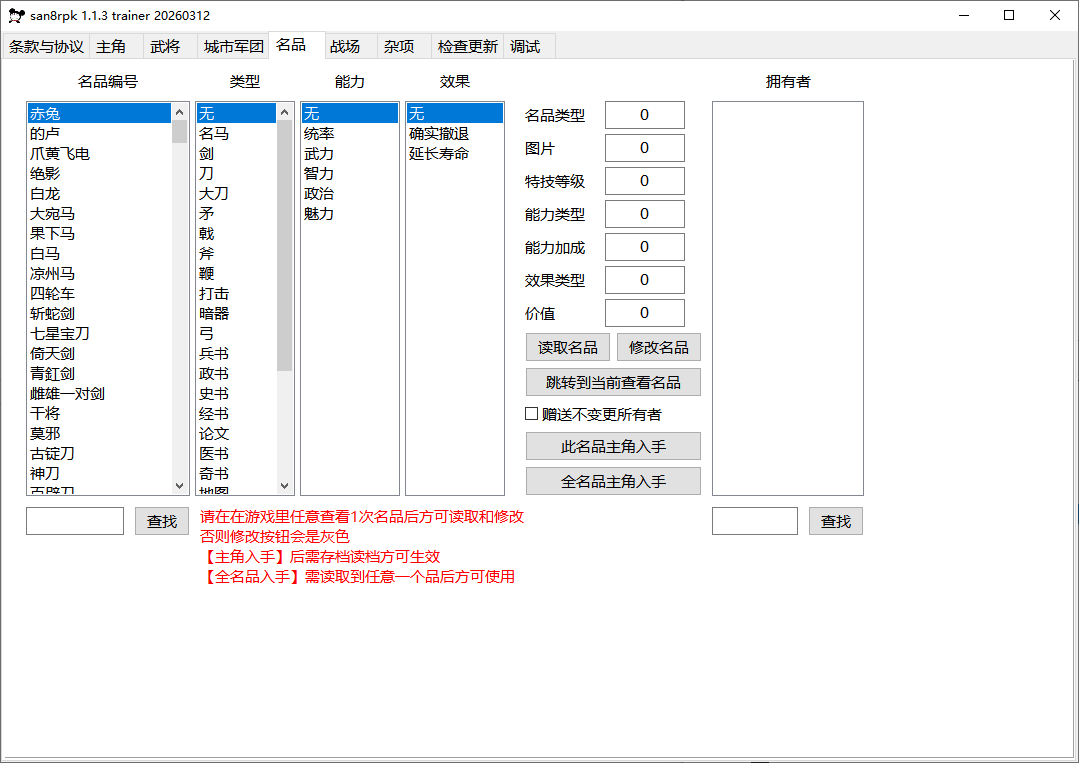Click 查找 button below the 名品编号 list
This screenshot has height=763, width=1079.
162,521
